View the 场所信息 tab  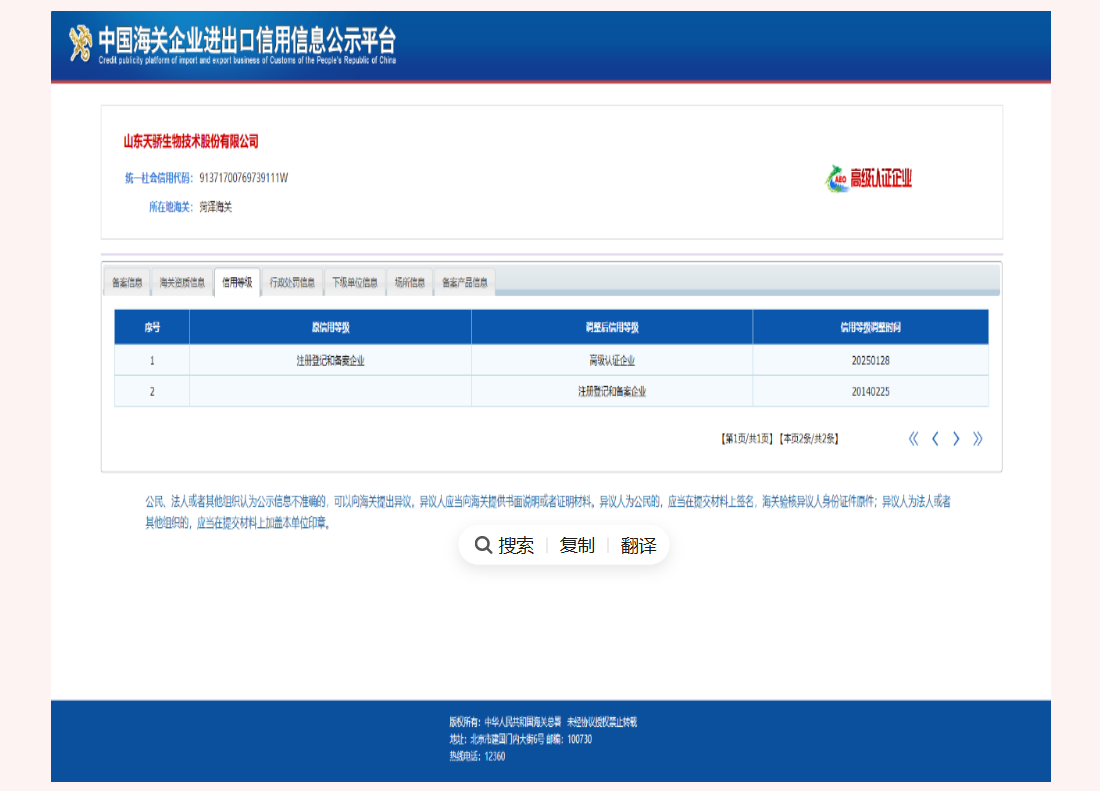coord(410,283)
